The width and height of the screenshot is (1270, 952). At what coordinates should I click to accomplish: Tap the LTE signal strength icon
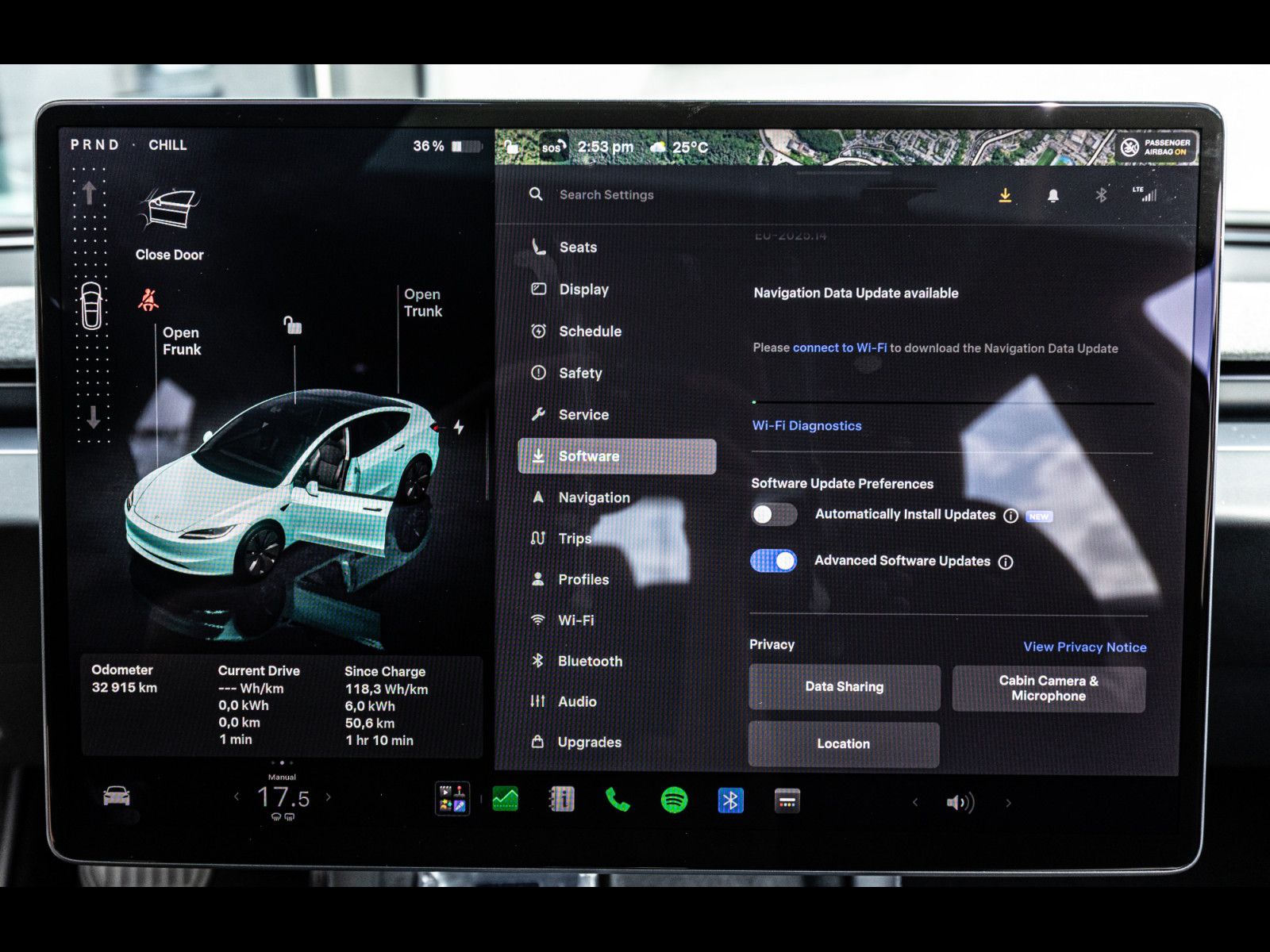click(x=1144, y=194)
